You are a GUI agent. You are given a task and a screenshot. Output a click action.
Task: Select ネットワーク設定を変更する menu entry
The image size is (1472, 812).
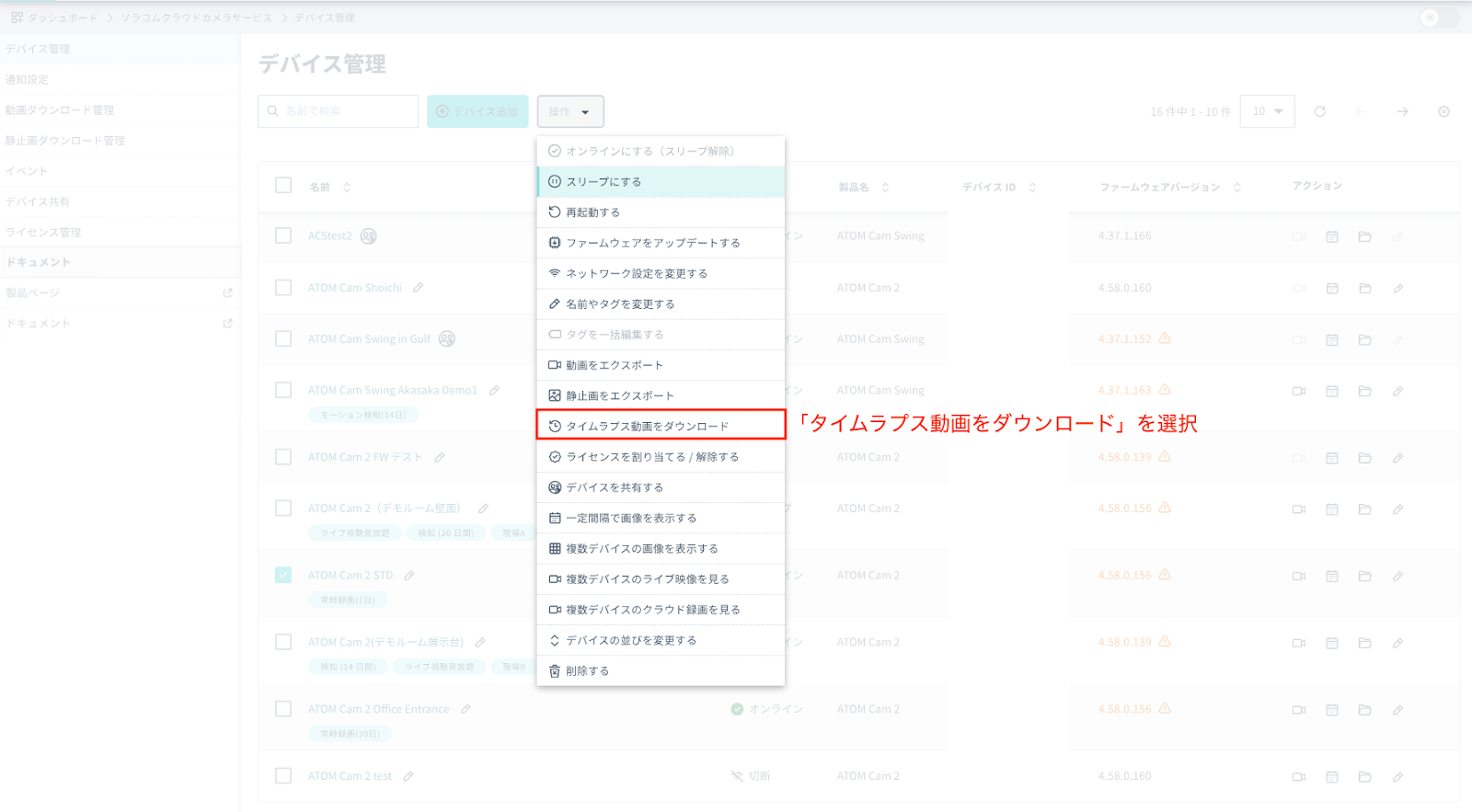pos(661,273)
